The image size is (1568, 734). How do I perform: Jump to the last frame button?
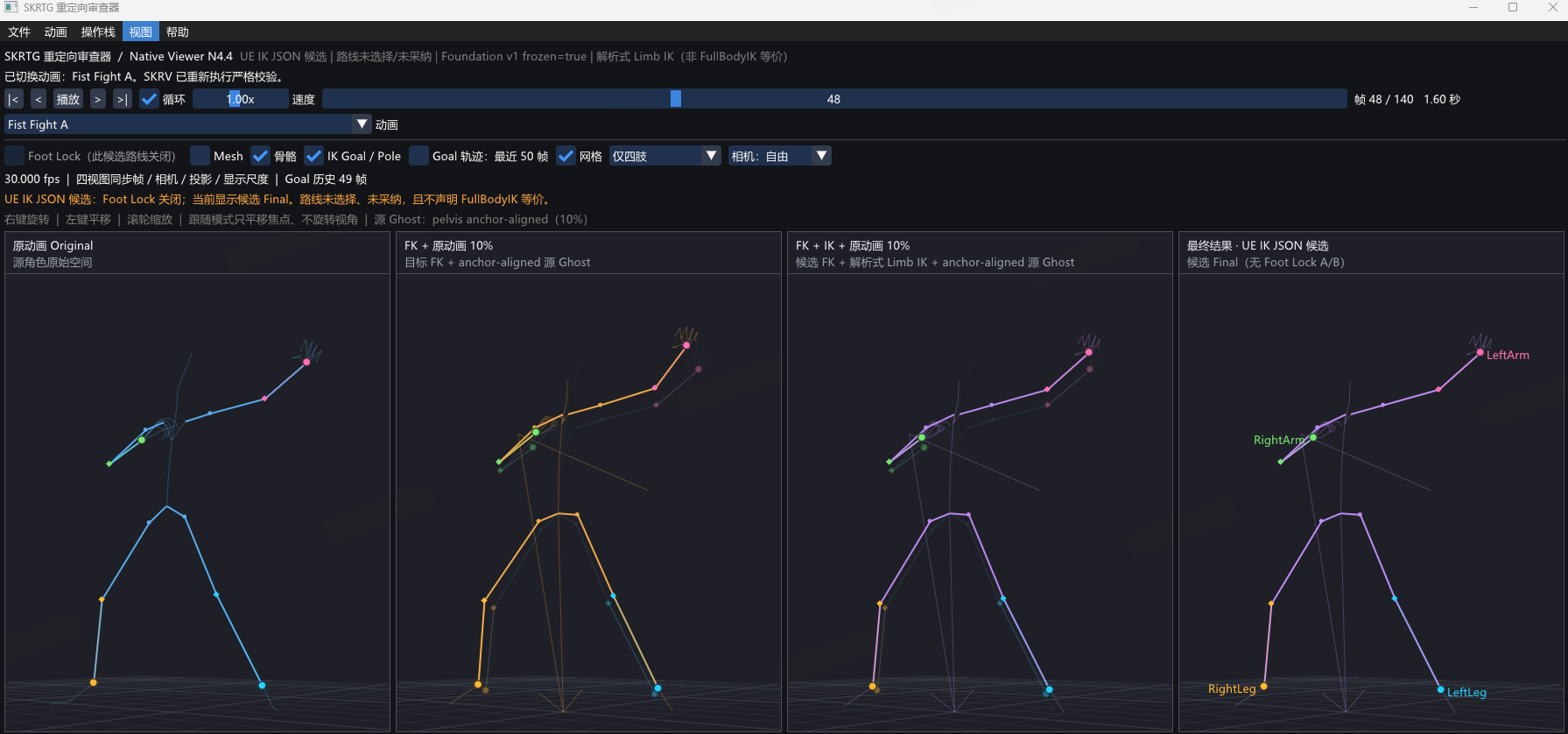coord(123,99)
